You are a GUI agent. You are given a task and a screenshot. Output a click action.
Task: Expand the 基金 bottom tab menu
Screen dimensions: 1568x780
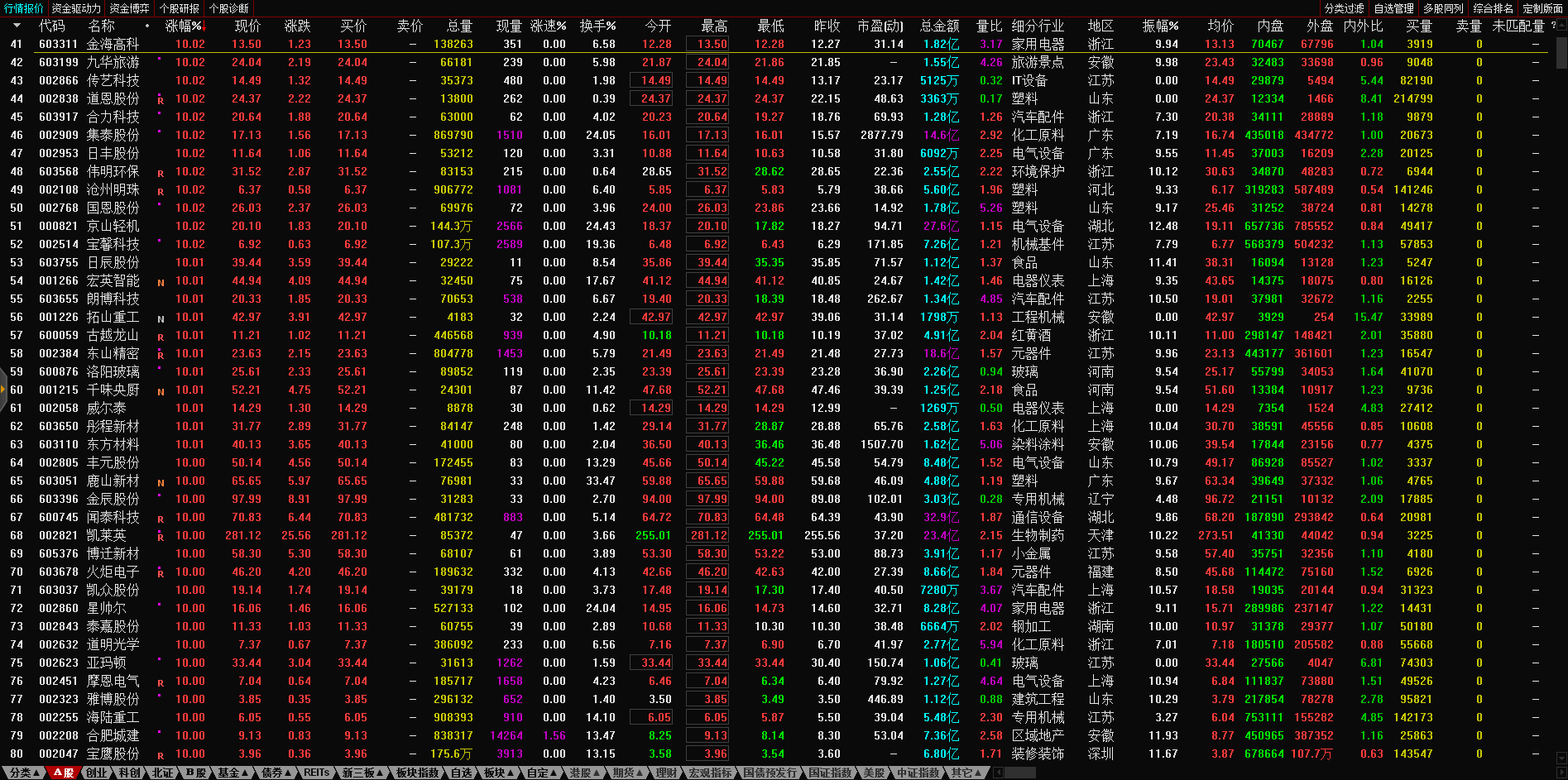tap(233, 773)
